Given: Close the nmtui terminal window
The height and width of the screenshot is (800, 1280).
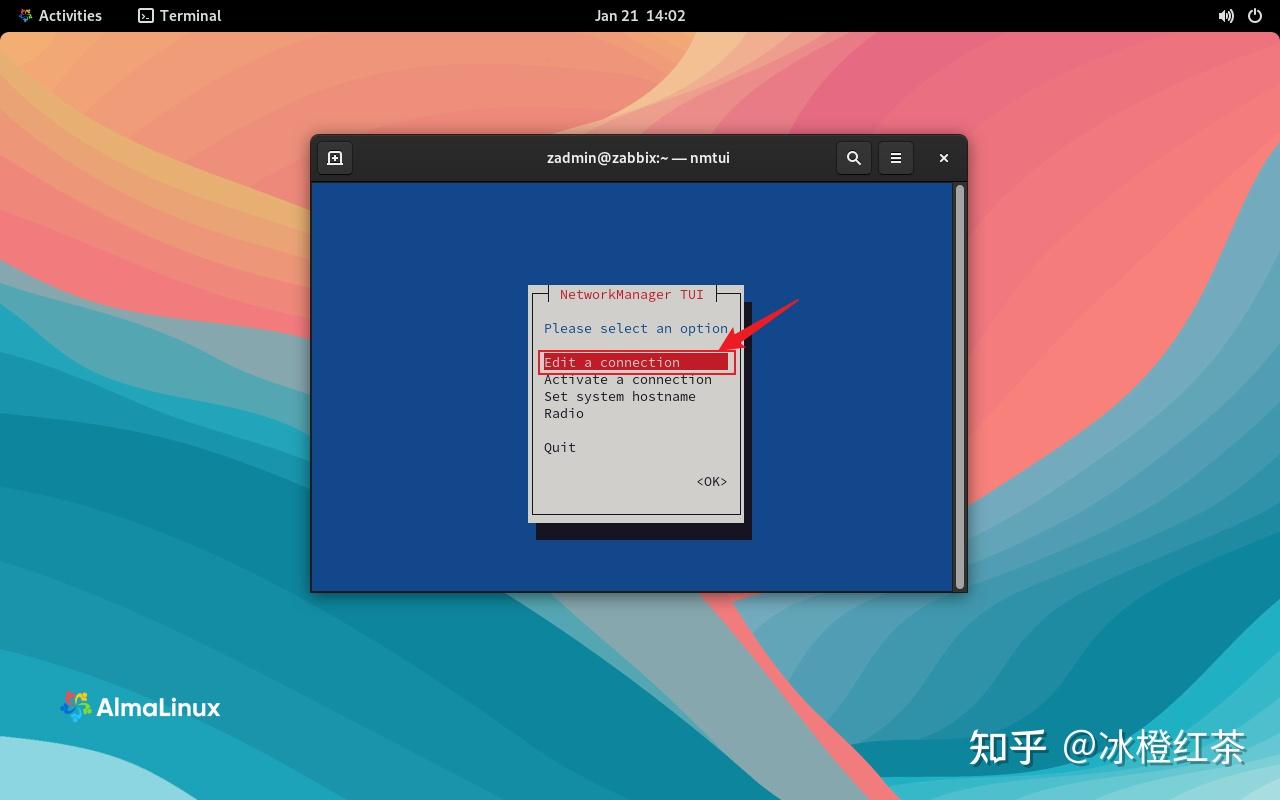Looking at the screenshot, I should point(943,158).
